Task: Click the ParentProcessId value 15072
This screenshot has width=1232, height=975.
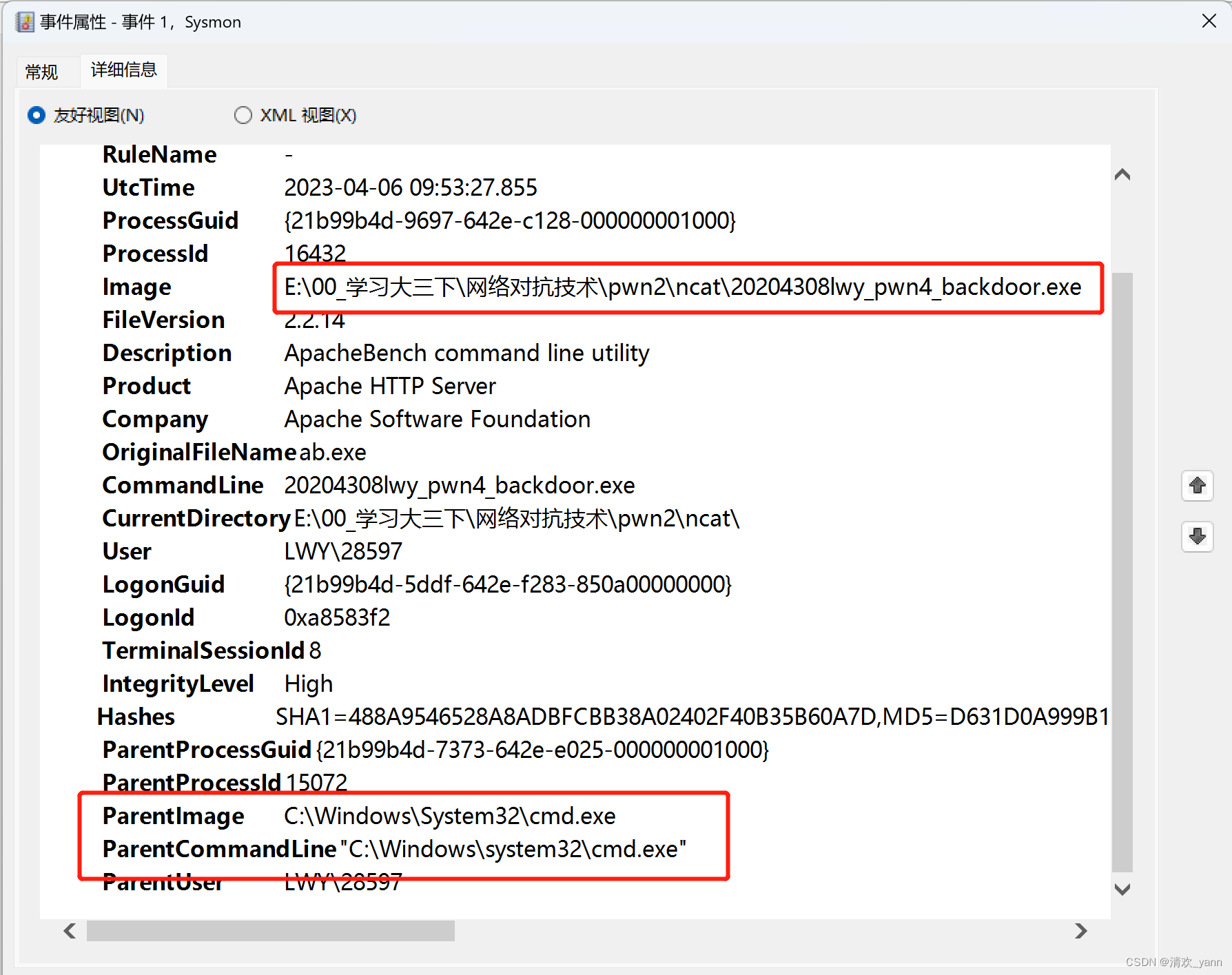Action: [316, 783]
